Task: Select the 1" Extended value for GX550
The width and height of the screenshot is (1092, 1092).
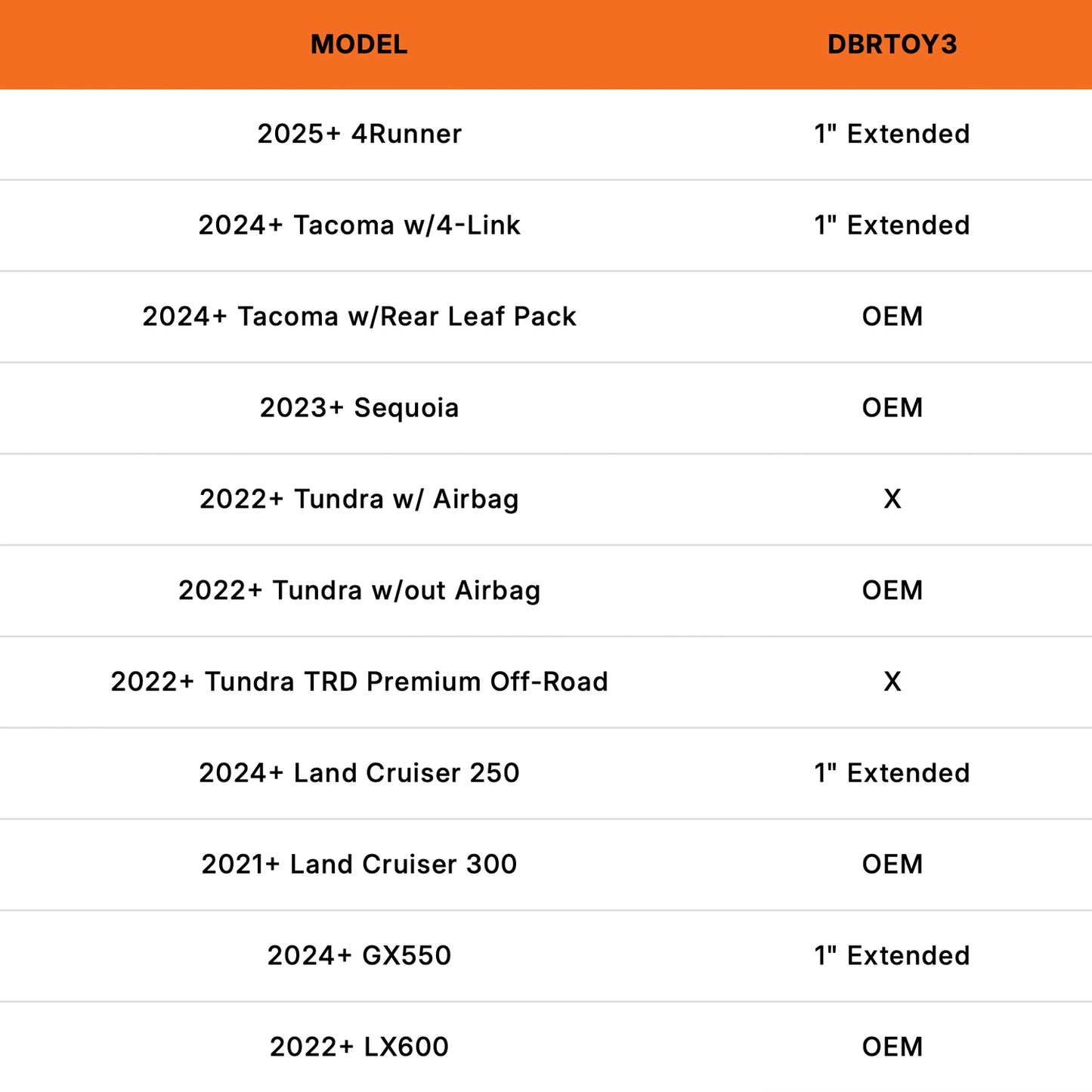Action: (892, 956)
